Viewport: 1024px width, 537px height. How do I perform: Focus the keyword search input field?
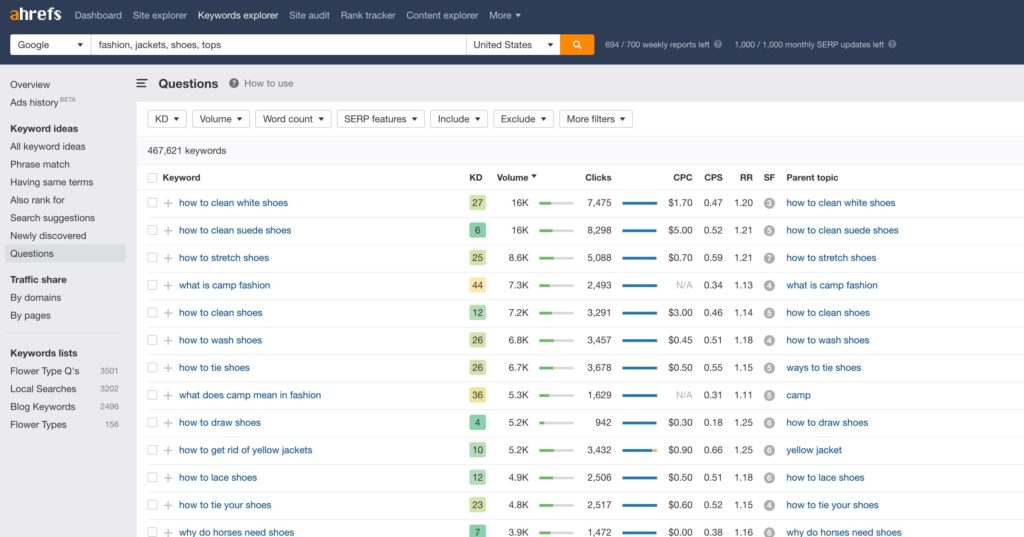pos(278,44)
